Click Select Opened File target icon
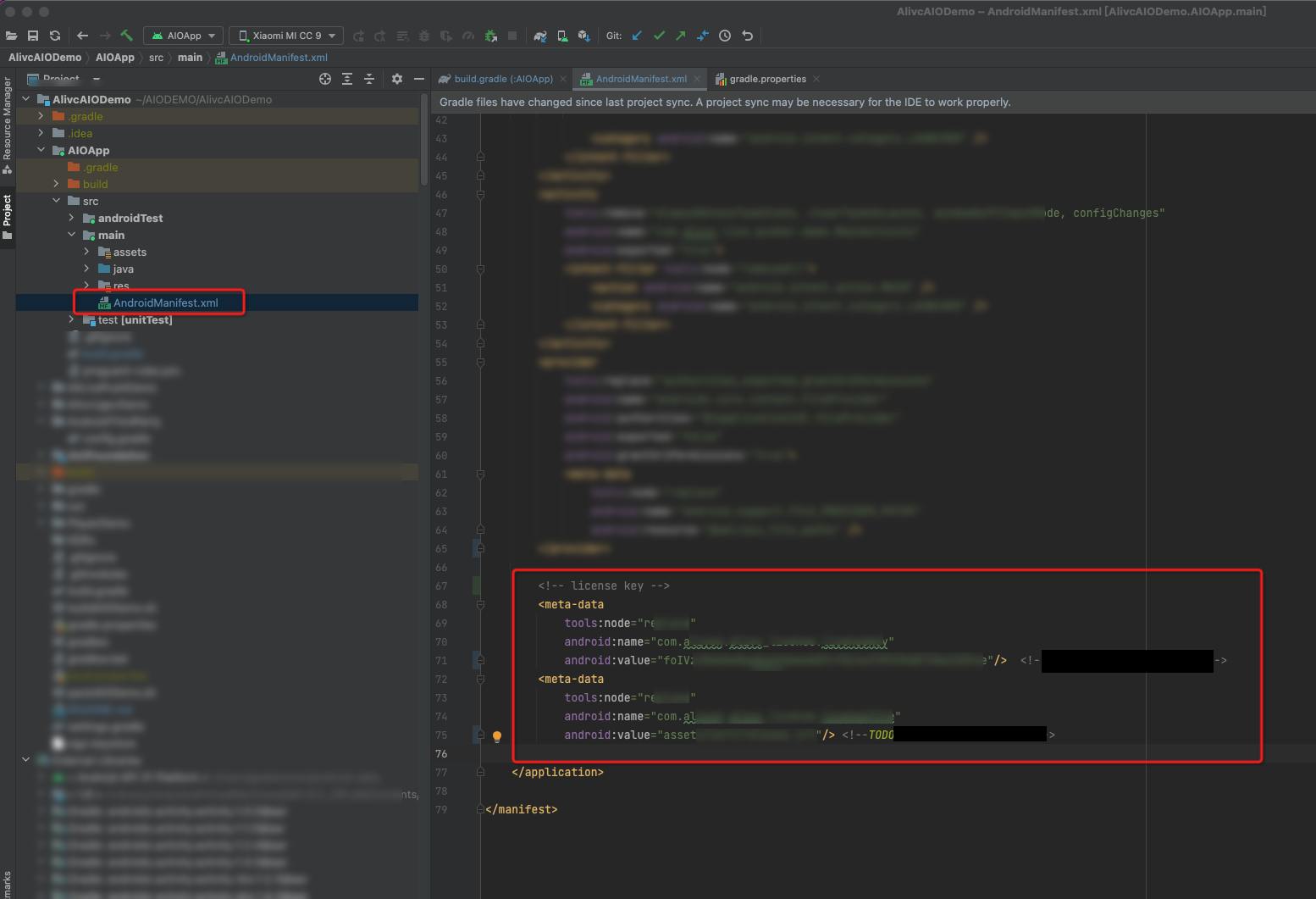This screenshot has width=1316, height=899. coord(325,79)
